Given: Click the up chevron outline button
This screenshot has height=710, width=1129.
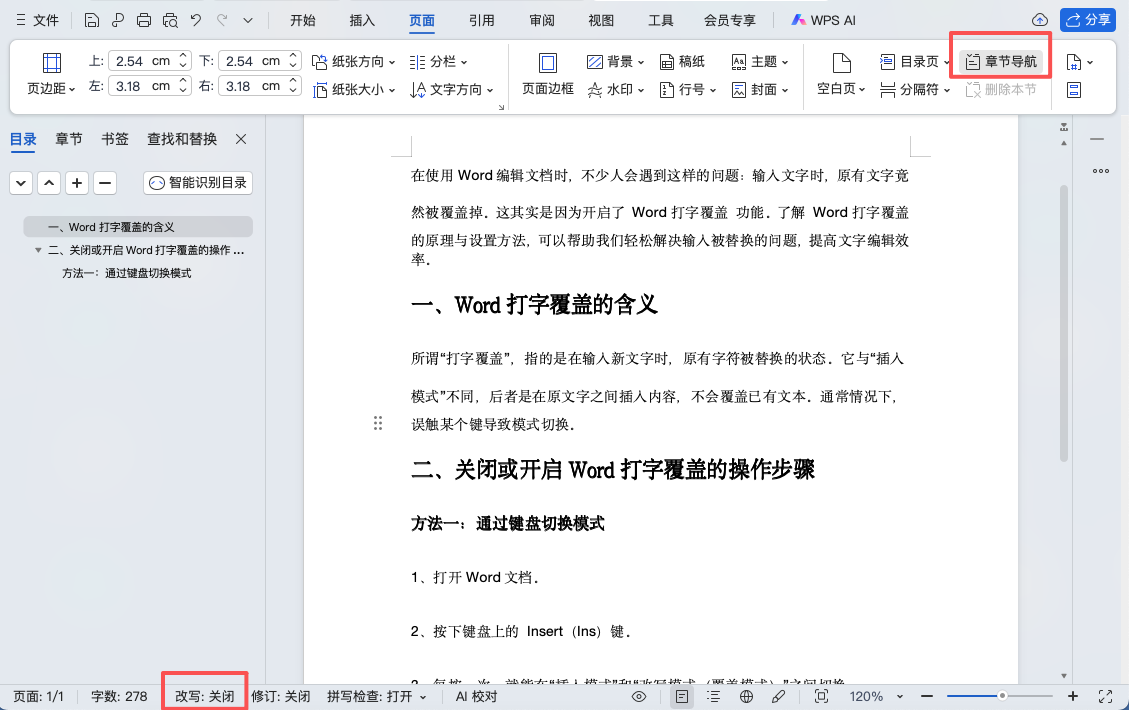Looking at the screenshot, I should pos(49,183).
